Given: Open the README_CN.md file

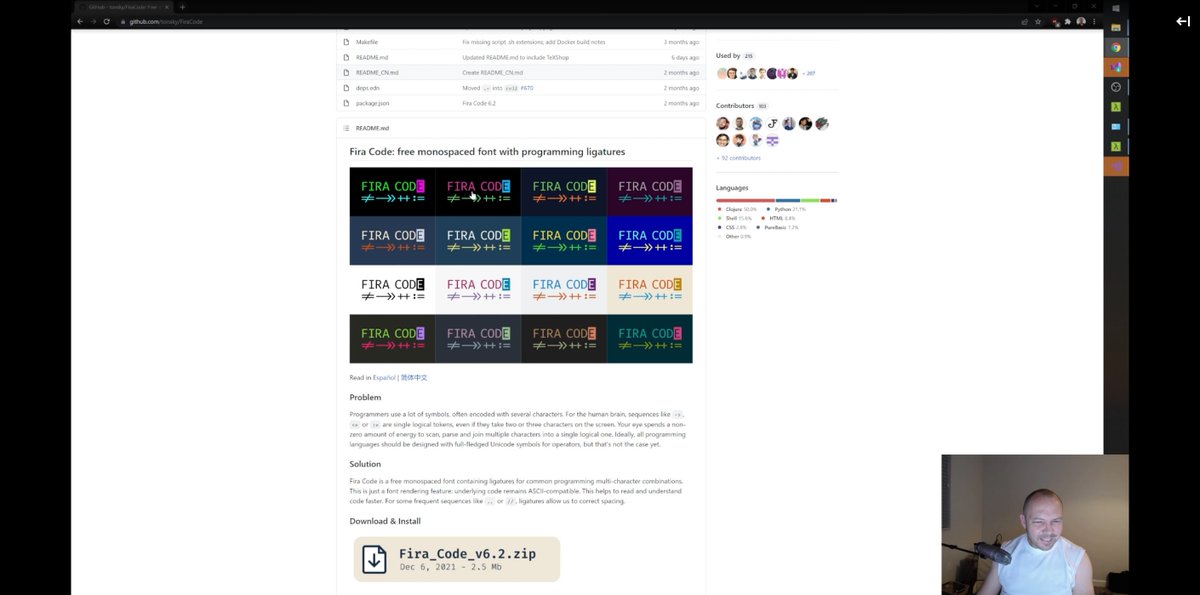Looking at the screenshot, I should point(377,72).
